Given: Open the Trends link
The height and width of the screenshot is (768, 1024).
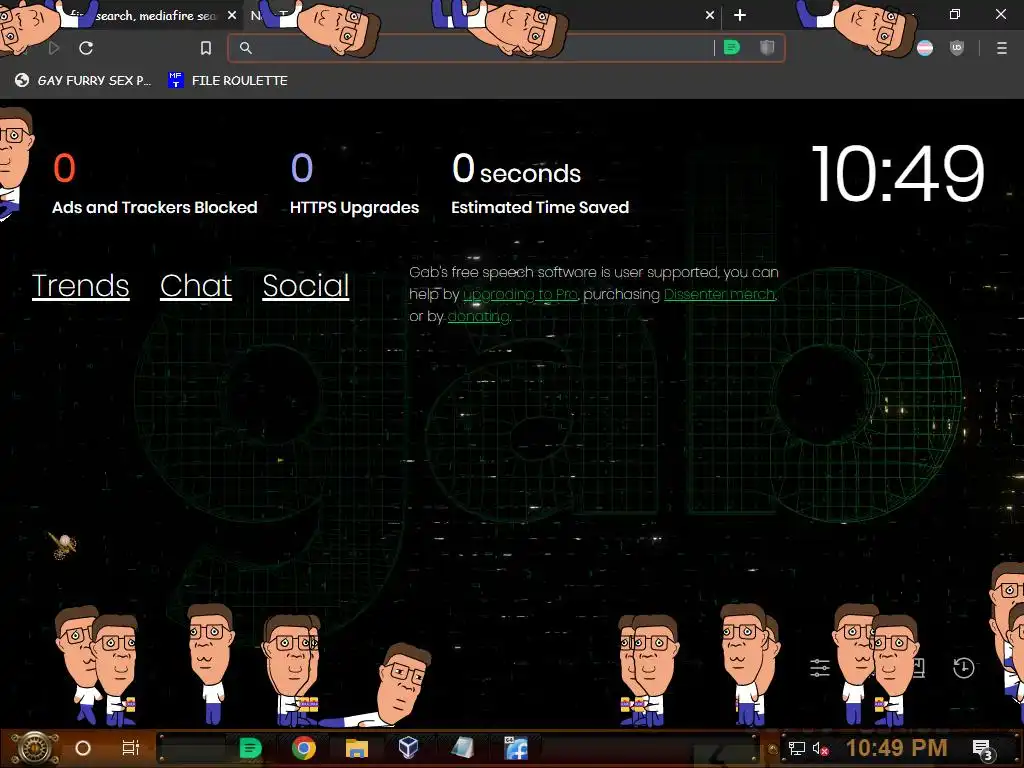Looking at the screenshot, I should (x=80, y=285).
